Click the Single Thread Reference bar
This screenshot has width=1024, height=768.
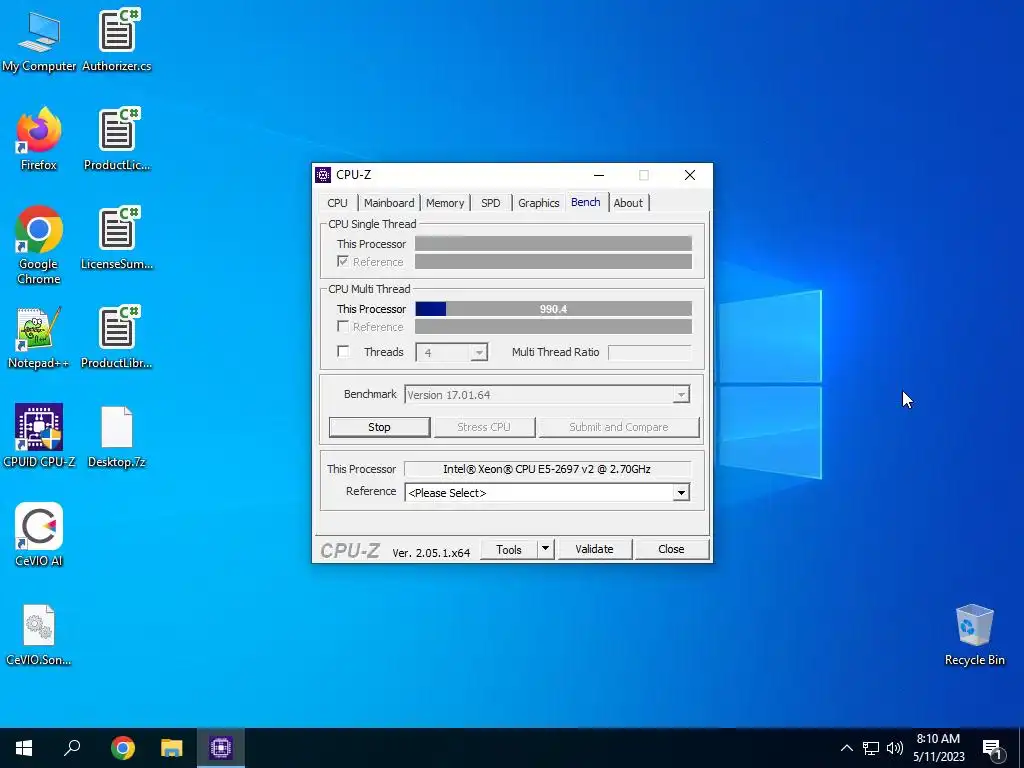tap(553, 261)
